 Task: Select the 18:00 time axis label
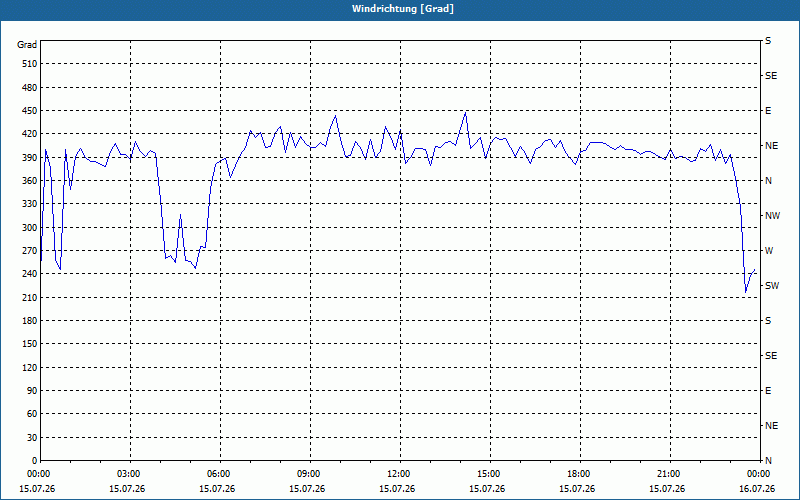click(580, 474)
